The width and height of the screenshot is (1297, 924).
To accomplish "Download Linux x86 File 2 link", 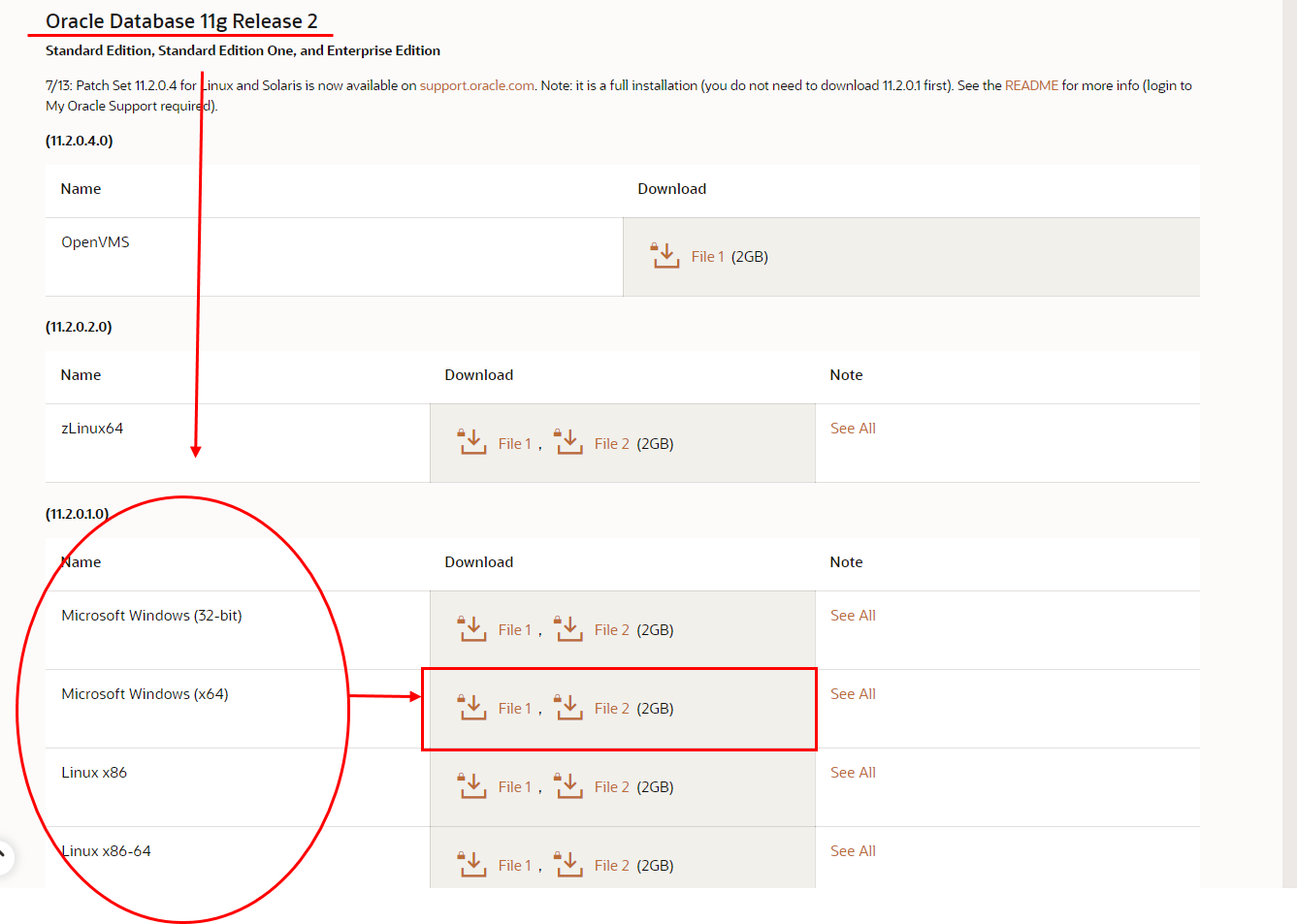I will (x=611, y=787).
